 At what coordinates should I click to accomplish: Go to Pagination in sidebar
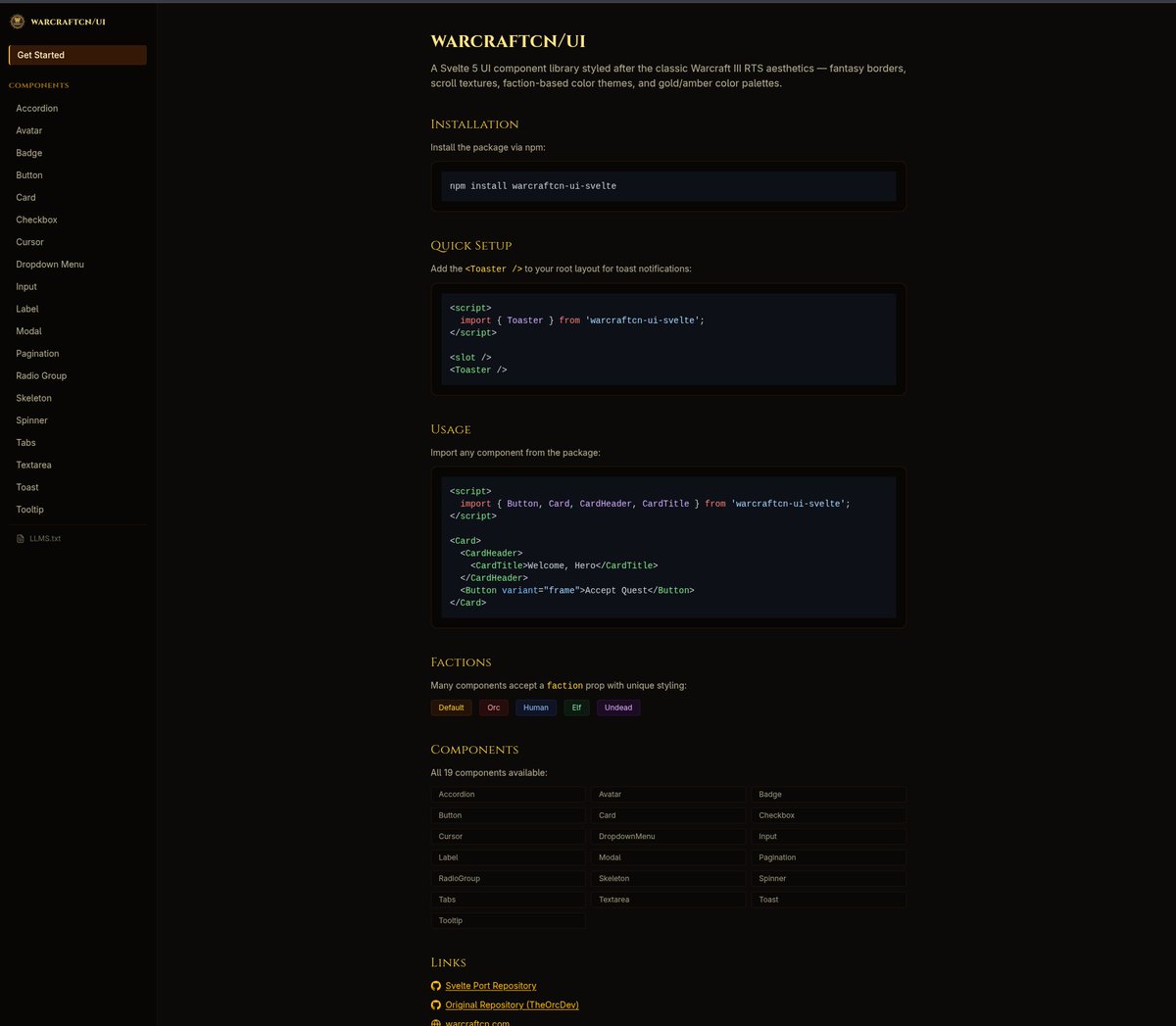point(77,354)
